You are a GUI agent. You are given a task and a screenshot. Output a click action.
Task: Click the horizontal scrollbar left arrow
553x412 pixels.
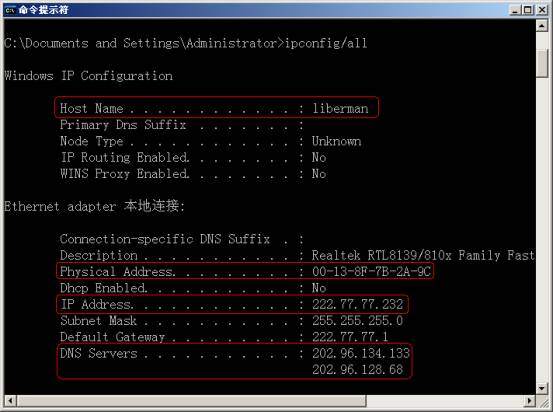[x=10, y=401]
